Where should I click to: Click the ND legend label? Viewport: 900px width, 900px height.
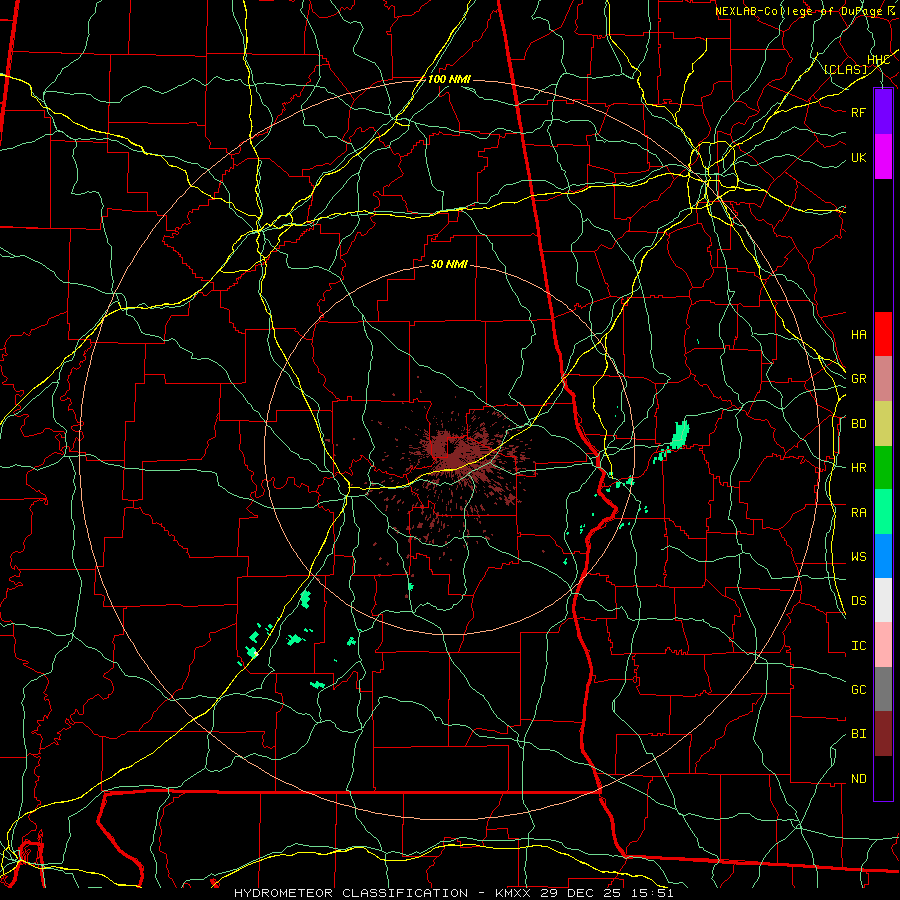coord(858,779)
